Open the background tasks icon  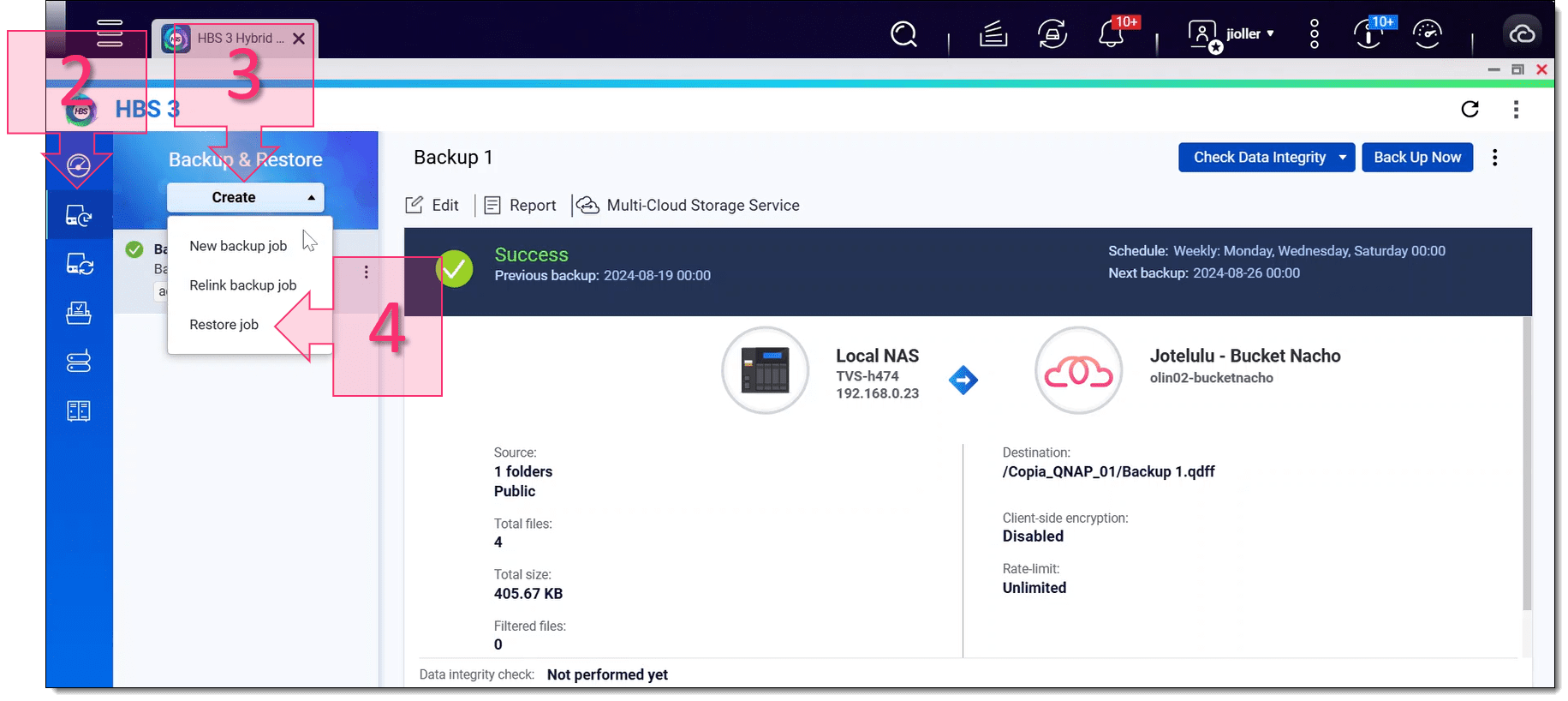993,34
